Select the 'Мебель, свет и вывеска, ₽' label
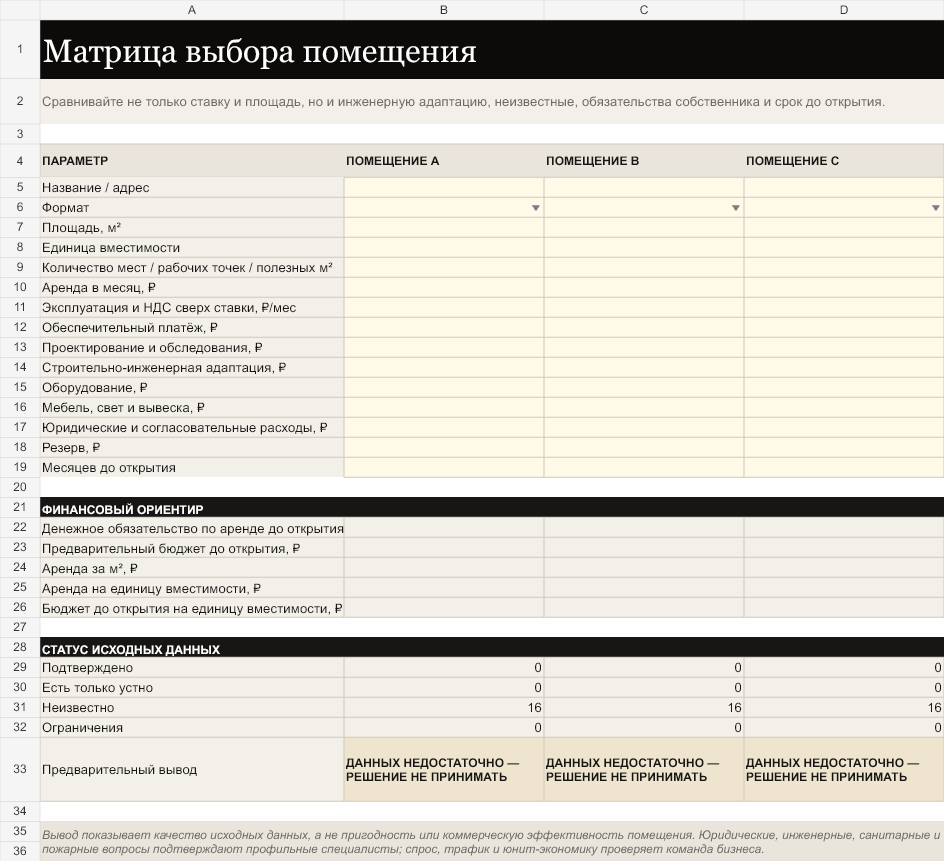The image size is (944, 861). [x=192, y=408]
